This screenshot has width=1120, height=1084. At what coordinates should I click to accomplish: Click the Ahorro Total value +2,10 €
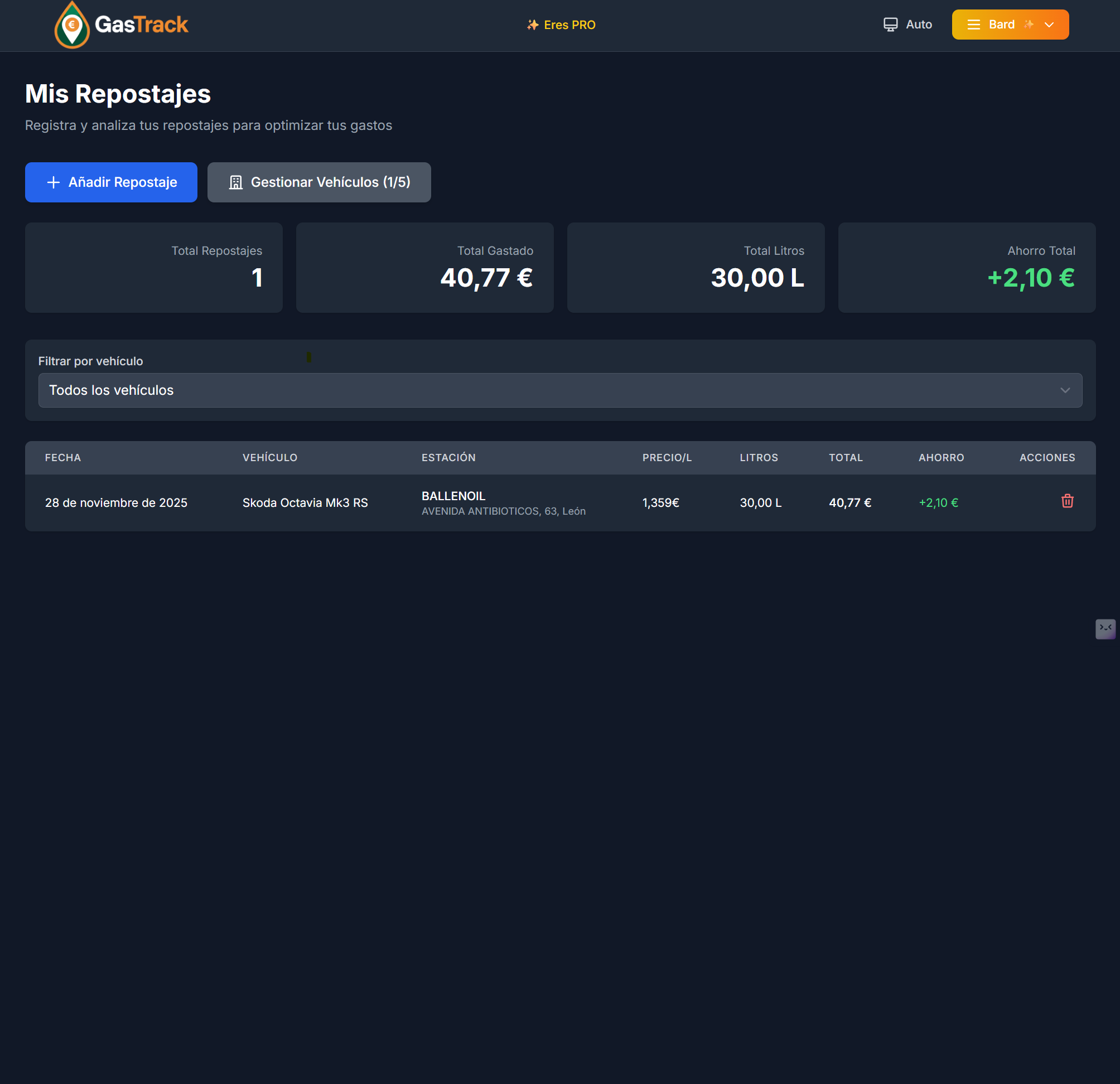[1031, 278]
